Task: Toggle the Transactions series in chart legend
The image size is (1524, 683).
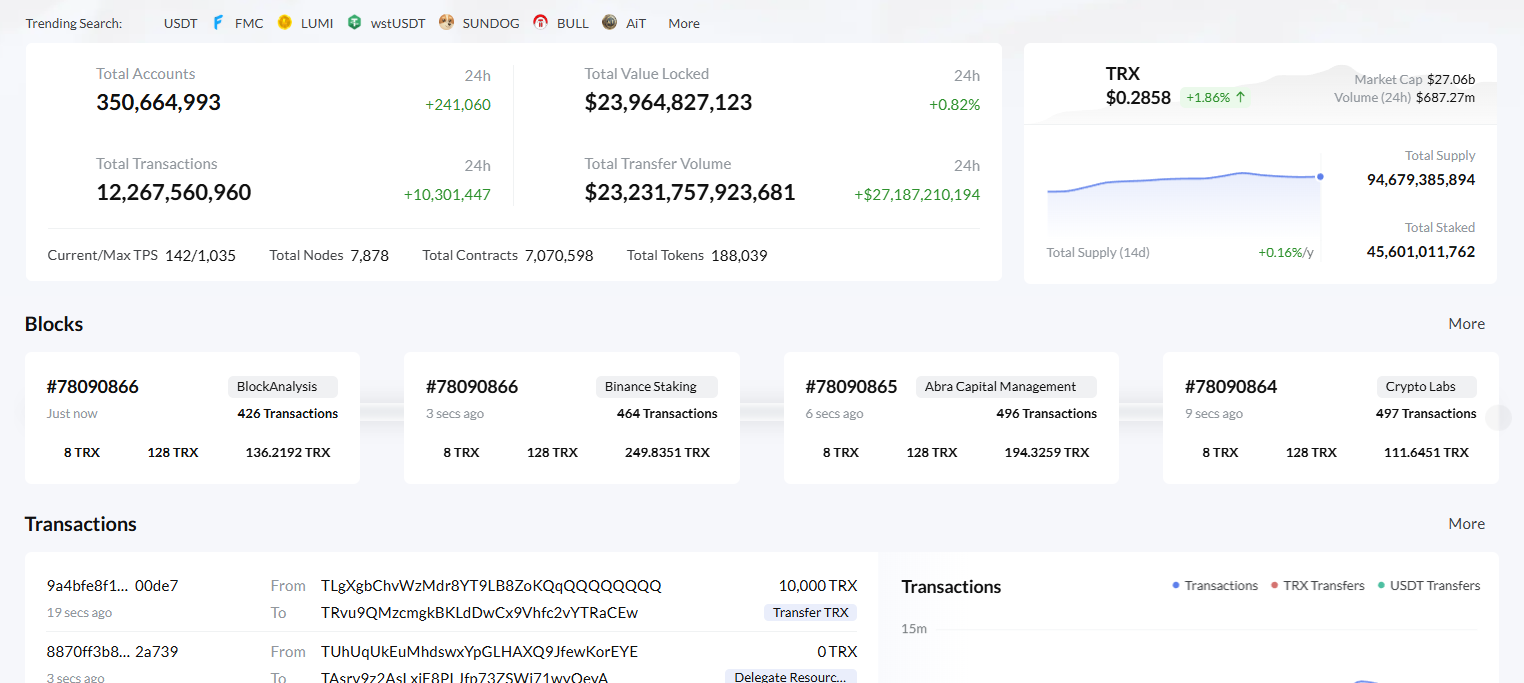Action: click(x=1215, y=586)
